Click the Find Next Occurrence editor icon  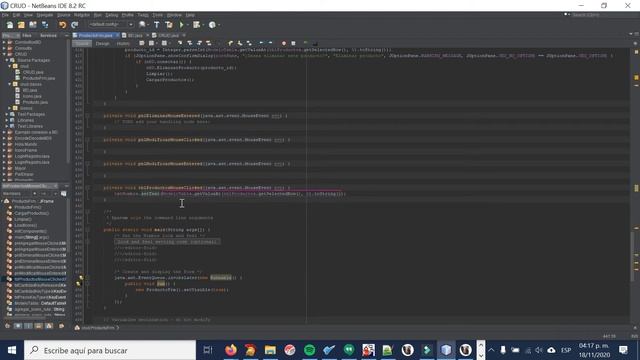point(199,43)
